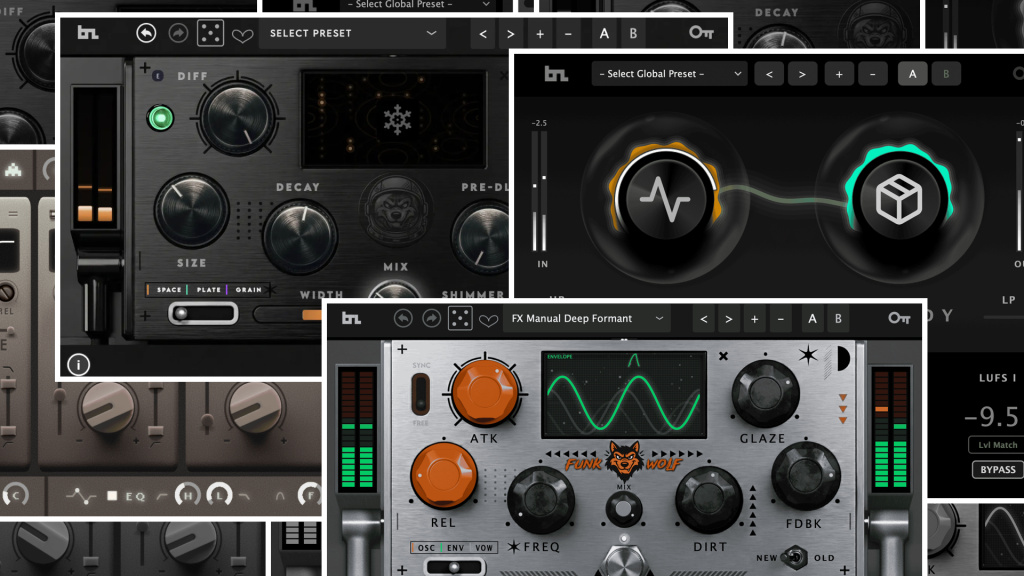Screen dimensions: 1024x576
Task: Click minus button in Funk Wolf toolbar
Action: coord(780,319)
